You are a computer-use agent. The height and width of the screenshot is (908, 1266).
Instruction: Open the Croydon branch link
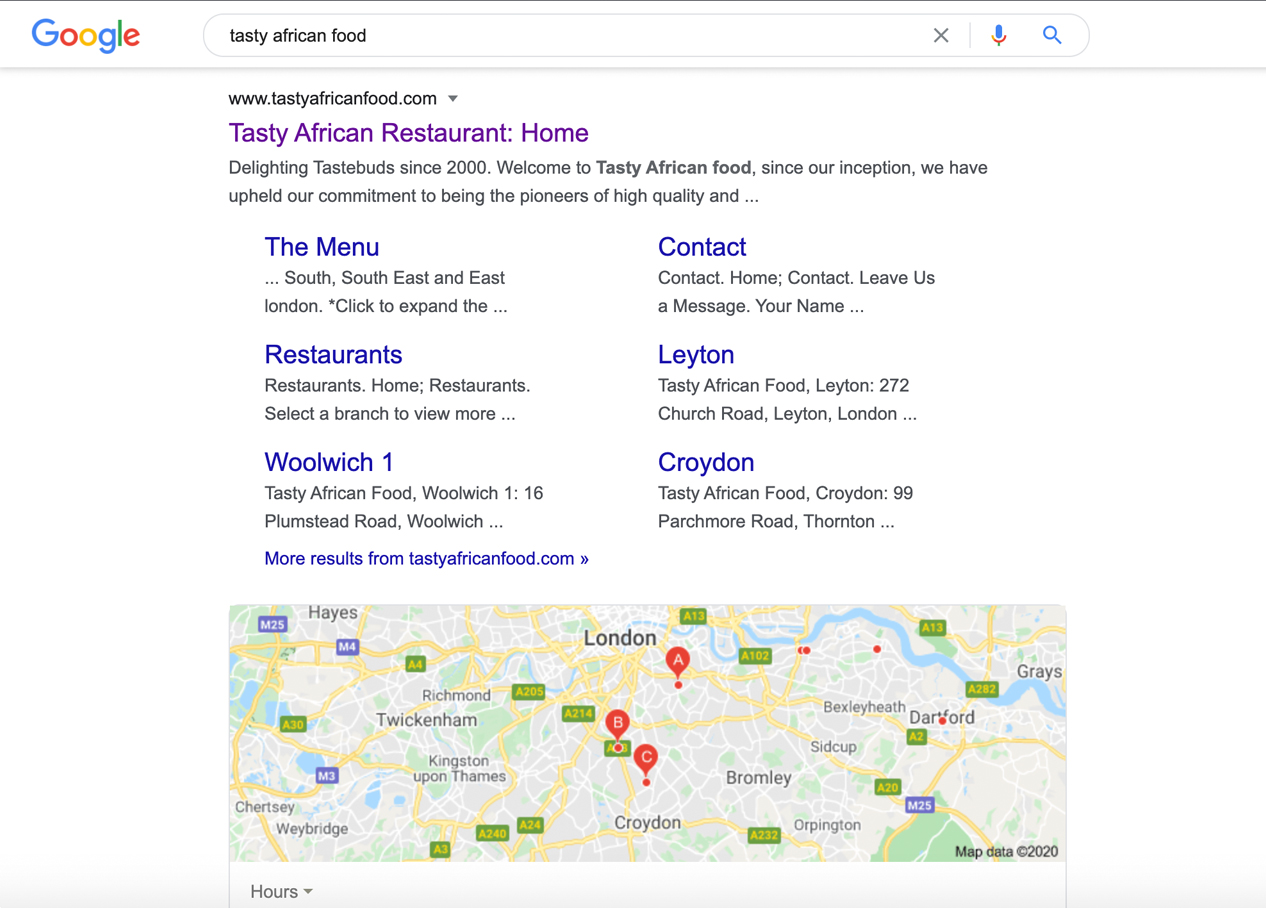click(x=706, y=462)
